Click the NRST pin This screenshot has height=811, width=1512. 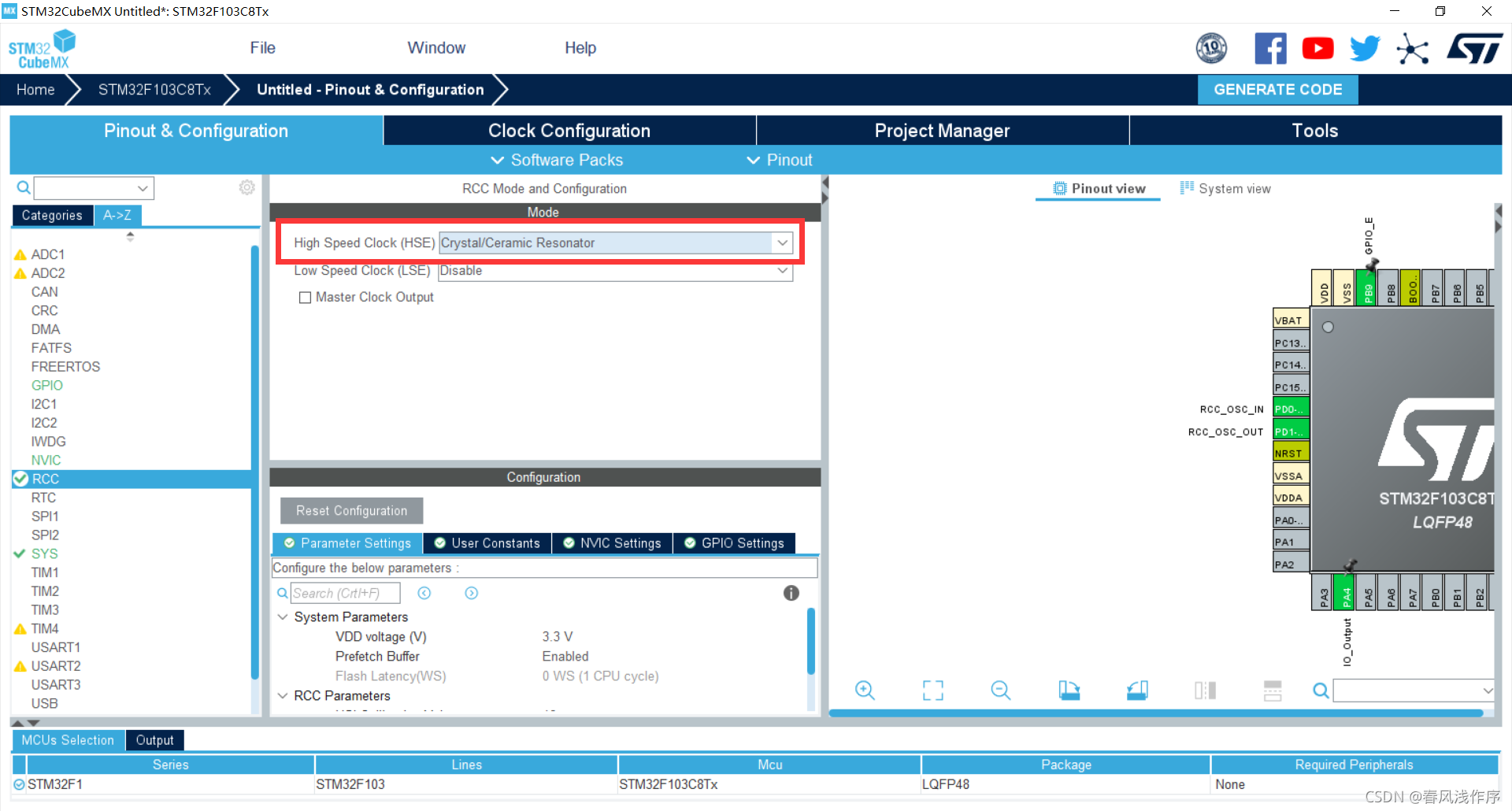click(1291, 453)
